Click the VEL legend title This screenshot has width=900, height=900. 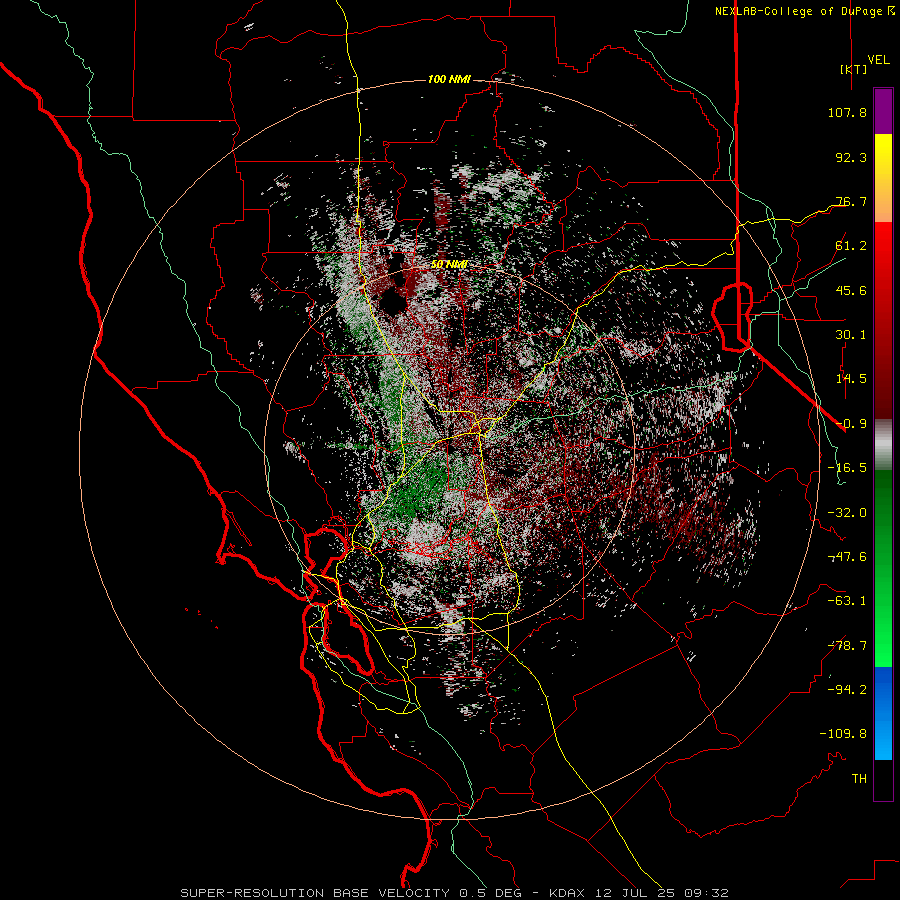point(879,60)
